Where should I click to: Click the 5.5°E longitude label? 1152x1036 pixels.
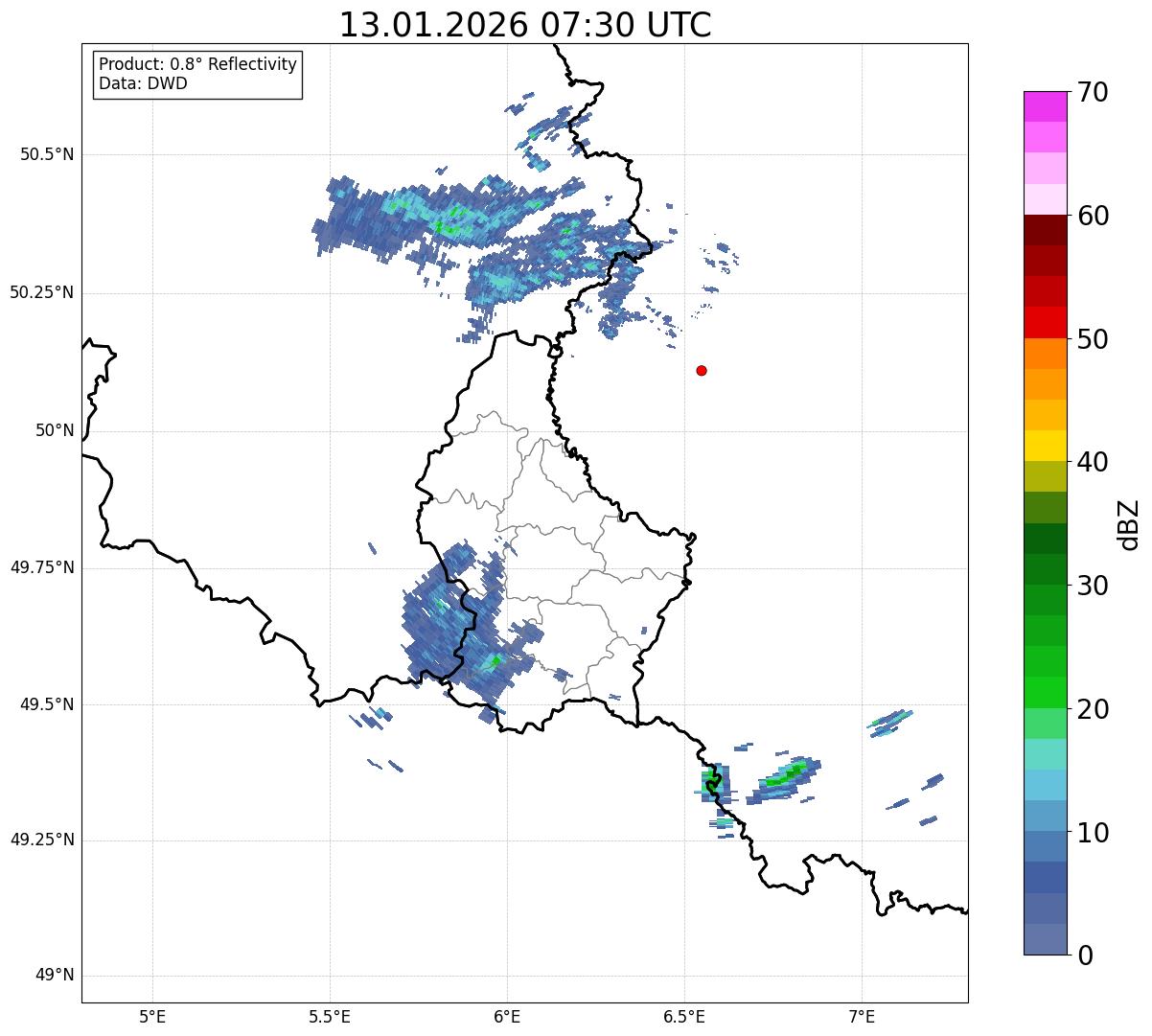click(330, 1016)
